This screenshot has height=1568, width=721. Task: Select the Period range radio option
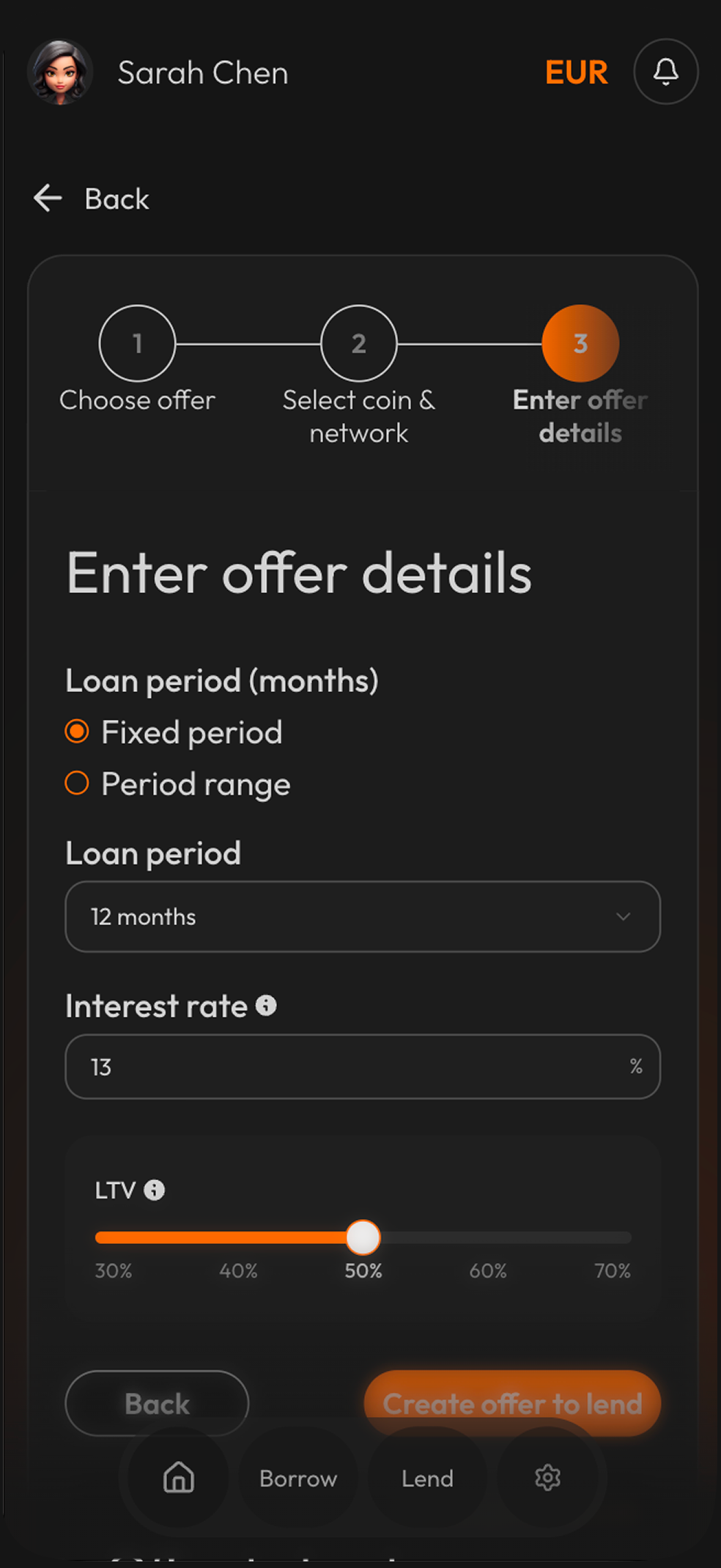tap(77, 783)
